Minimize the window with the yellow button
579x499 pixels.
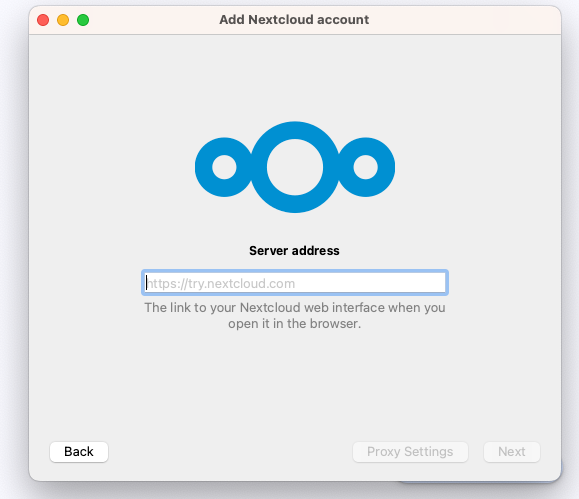pos(63,20)
